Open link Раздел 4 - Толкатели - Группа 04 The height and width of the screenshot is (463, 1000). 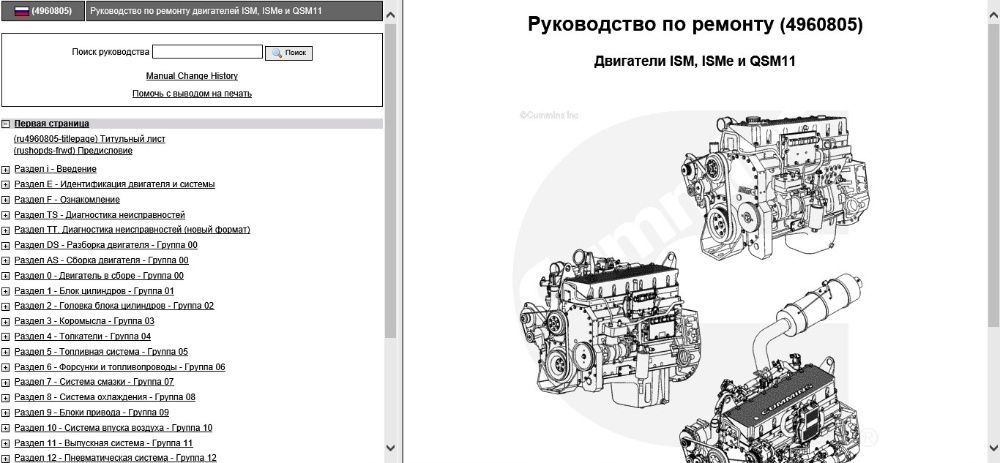pos(82,336)
